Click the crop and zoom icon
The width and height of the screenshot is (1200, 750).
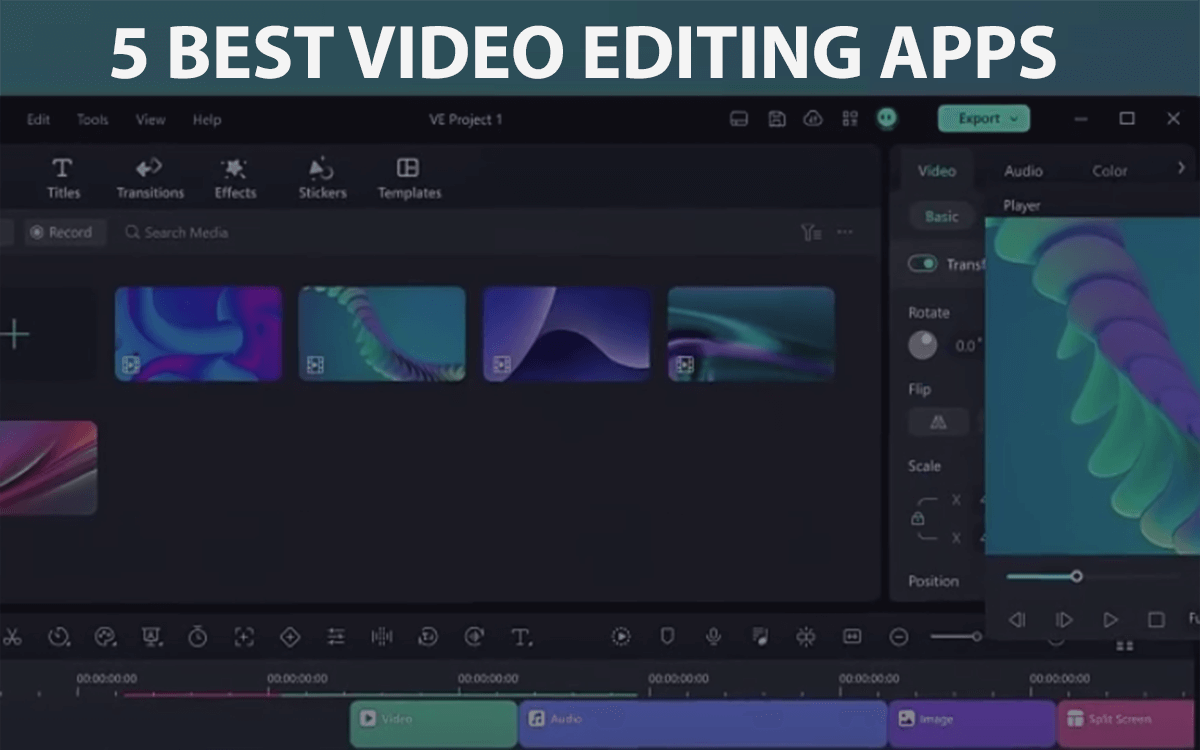tap(243, 637)
